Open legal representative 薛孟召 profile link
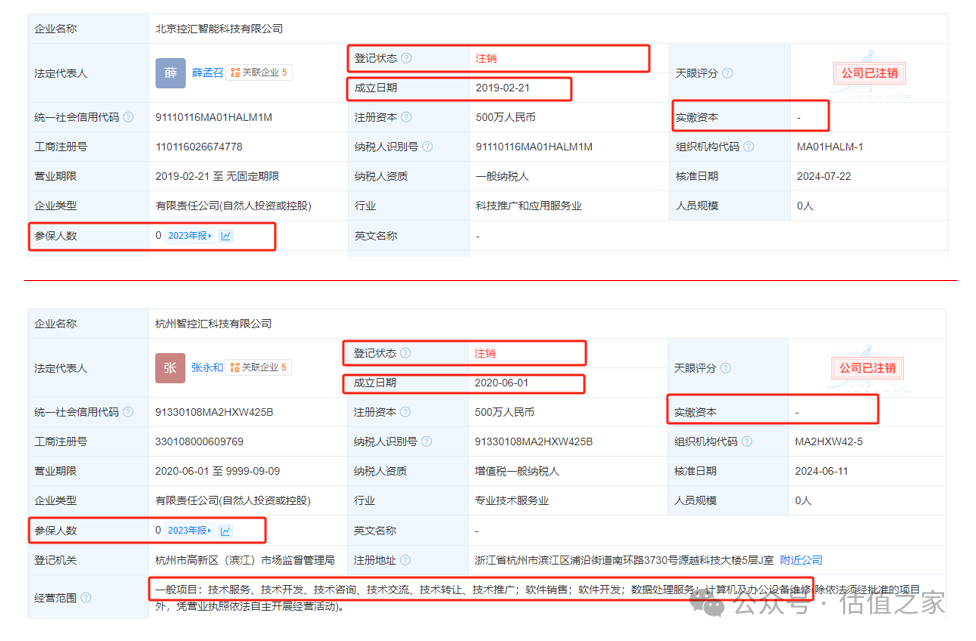 (x=207, y=73)
